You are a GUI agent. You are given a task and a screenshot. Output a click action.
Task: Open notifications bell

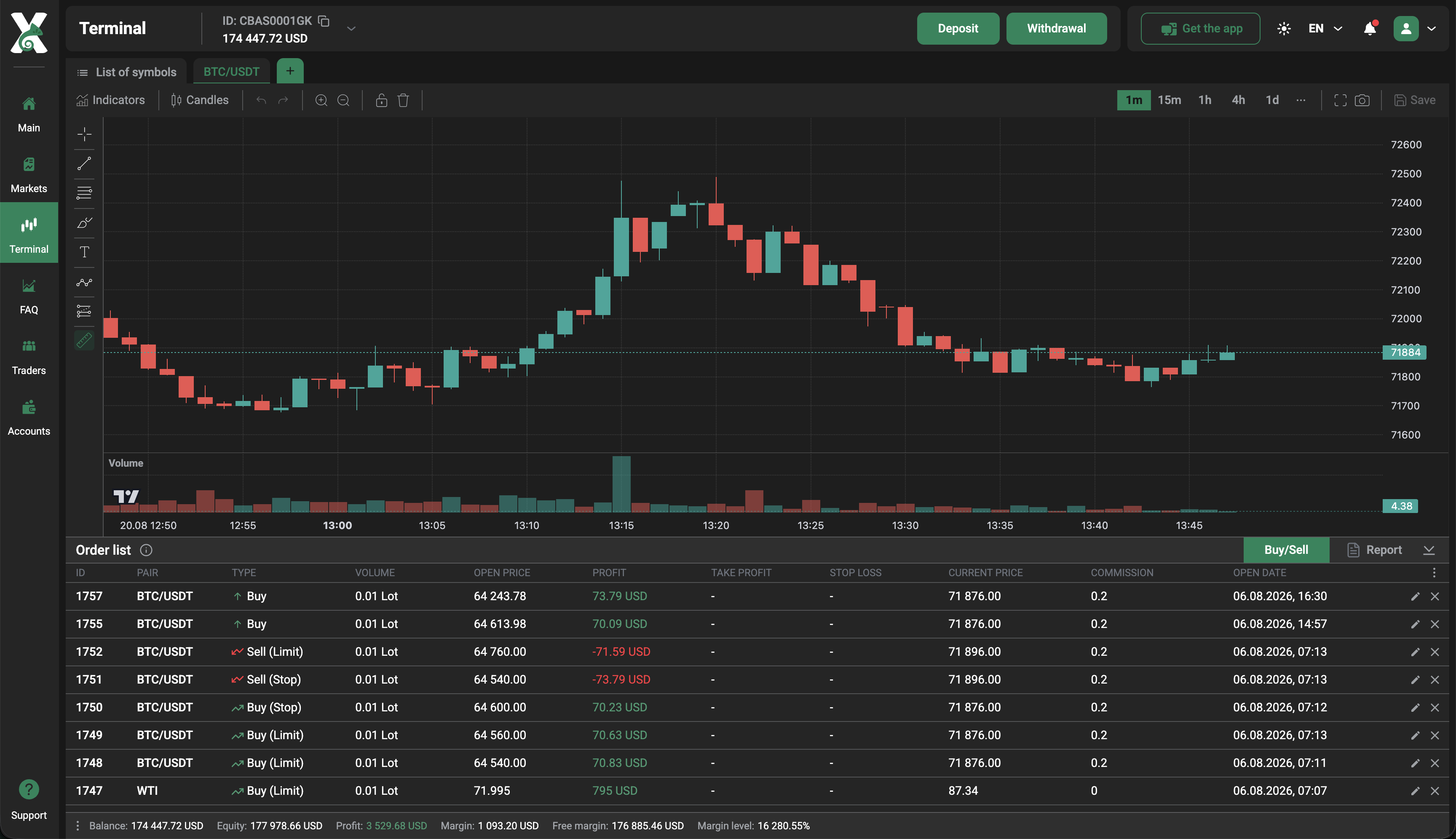[1370, 28]
